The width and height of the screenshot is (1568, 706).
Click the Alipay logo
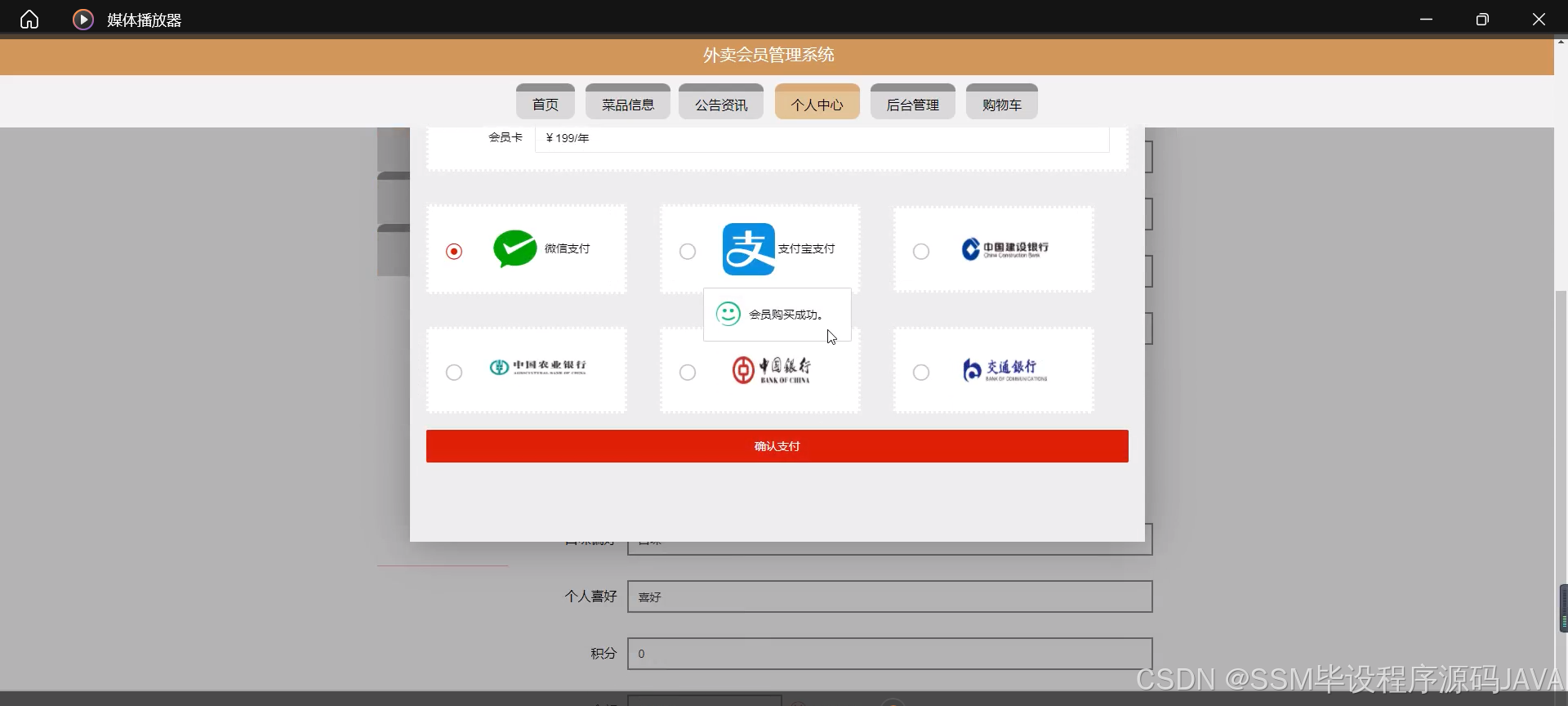coord(748,249)
